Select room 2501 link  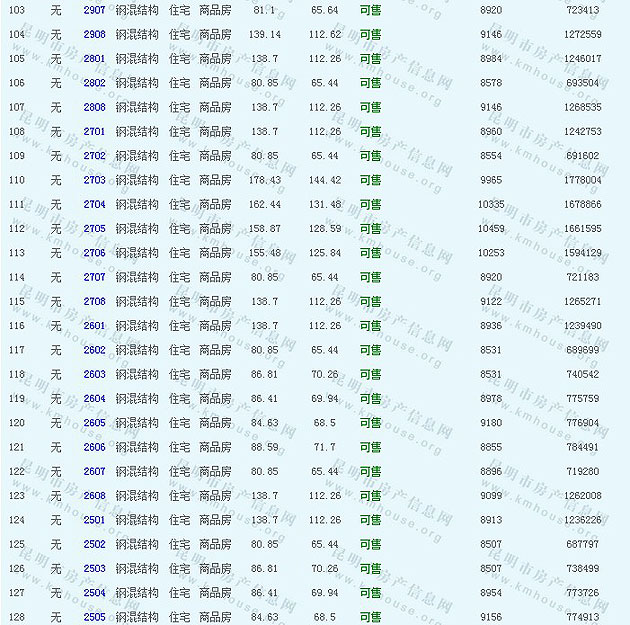(x=94, y=520)
